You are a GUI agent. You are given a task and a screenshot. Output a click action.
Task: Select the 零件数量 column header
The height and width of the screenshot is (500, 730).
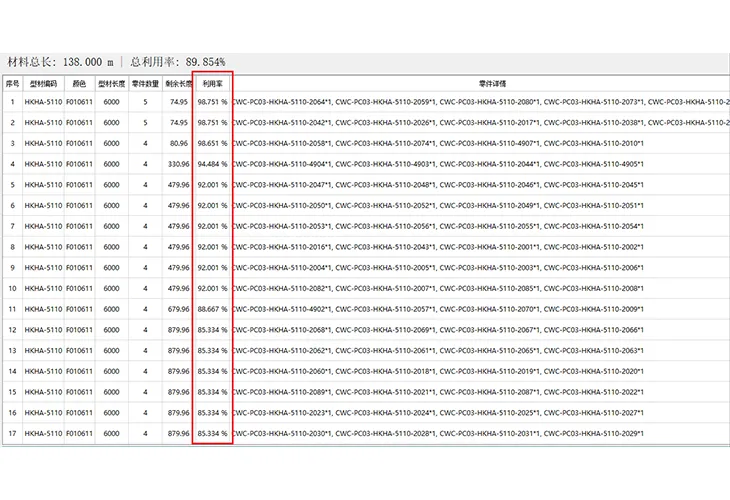pyautogui.click(x=145, y=84)
